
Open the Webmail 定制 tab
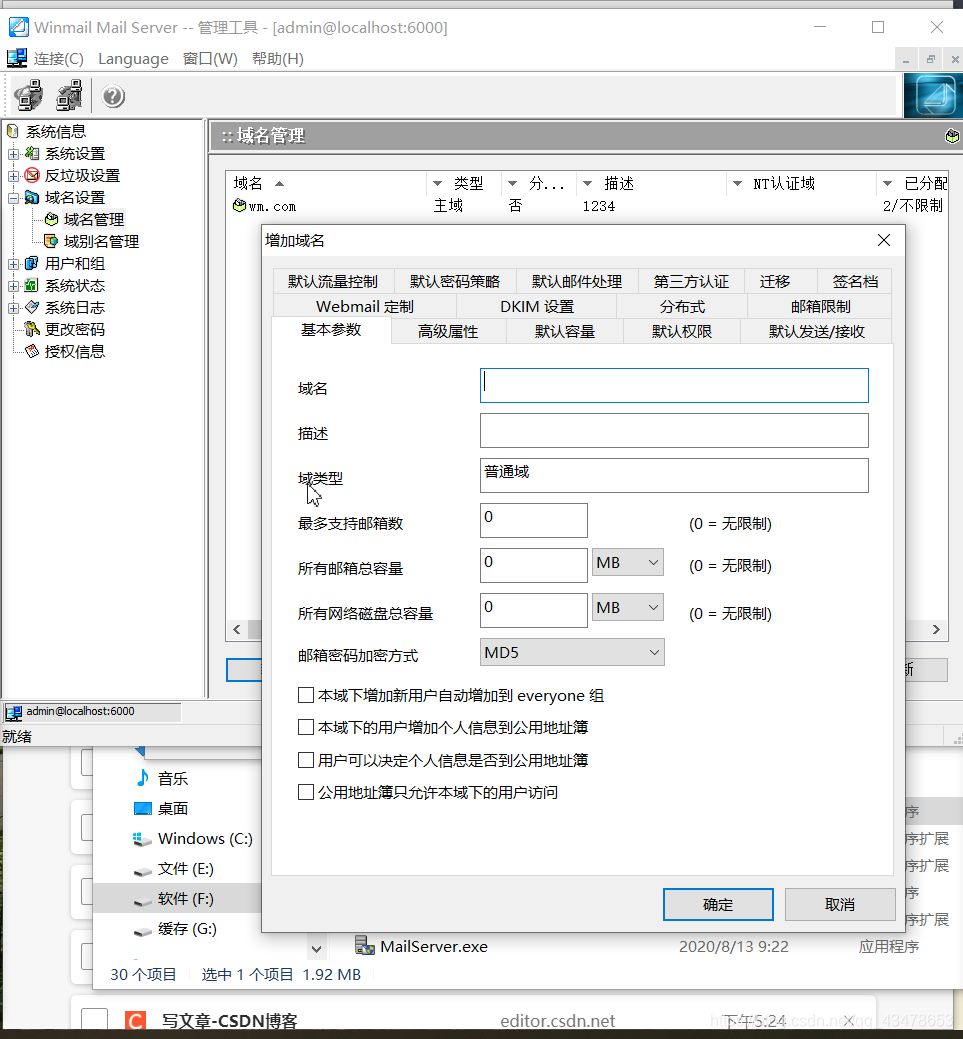click(365, 307)
